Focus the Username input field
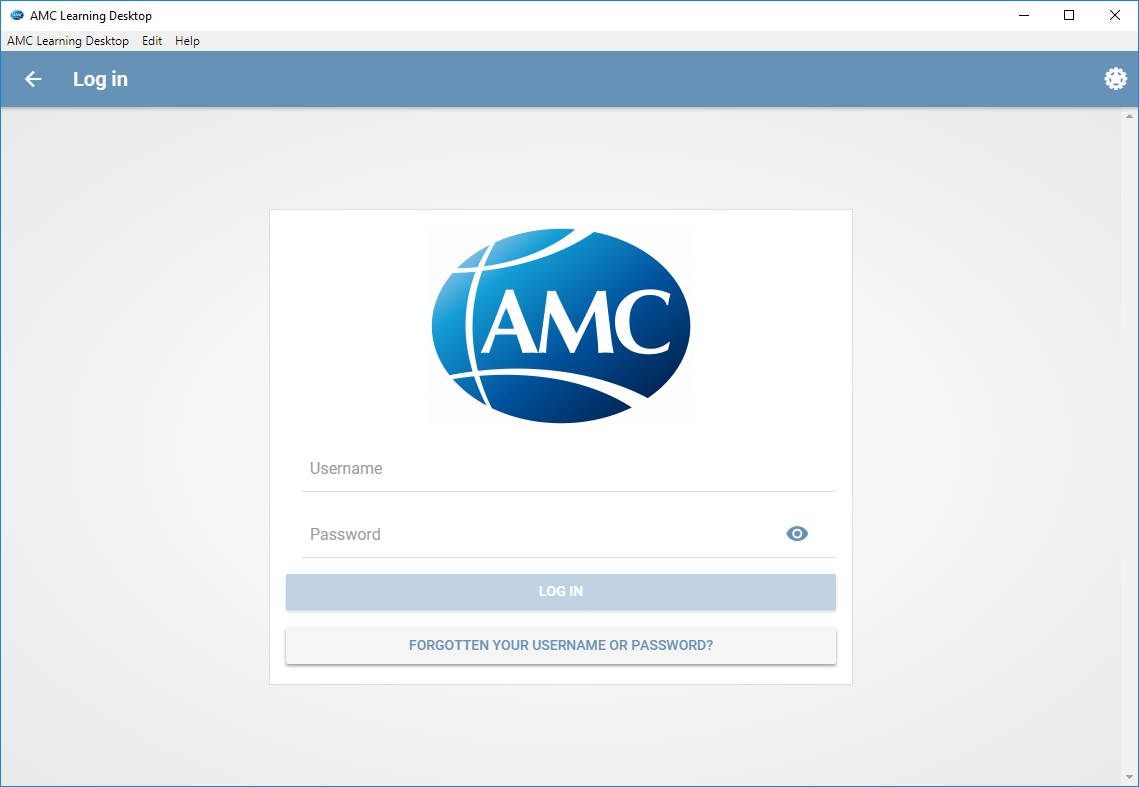Viewport: 1139px width, 787px height. pyautogui.click(x=561, y=468)
